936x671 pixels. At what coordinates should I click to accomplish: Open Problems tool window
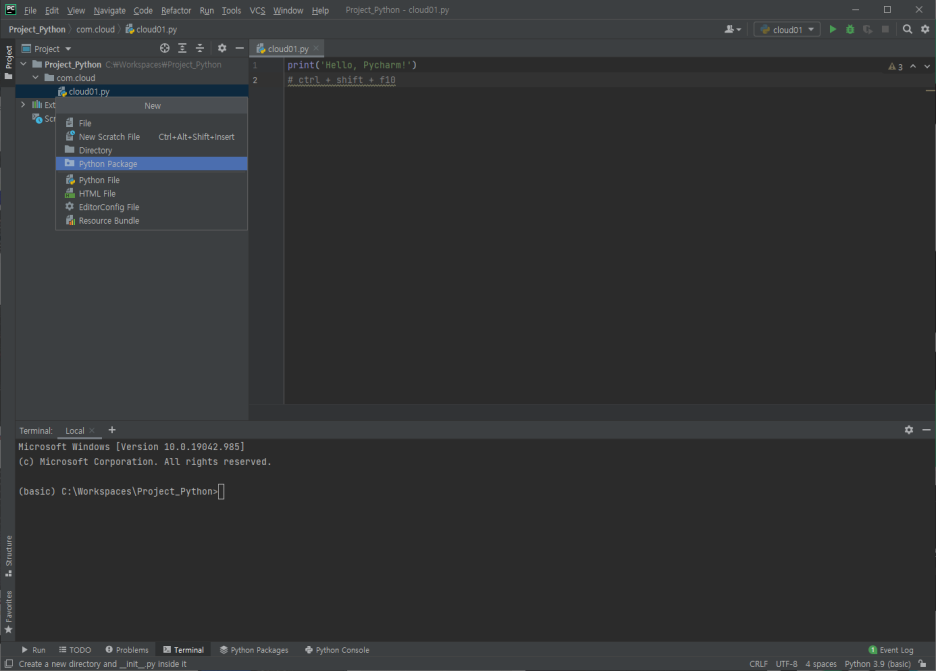(127, 650)
